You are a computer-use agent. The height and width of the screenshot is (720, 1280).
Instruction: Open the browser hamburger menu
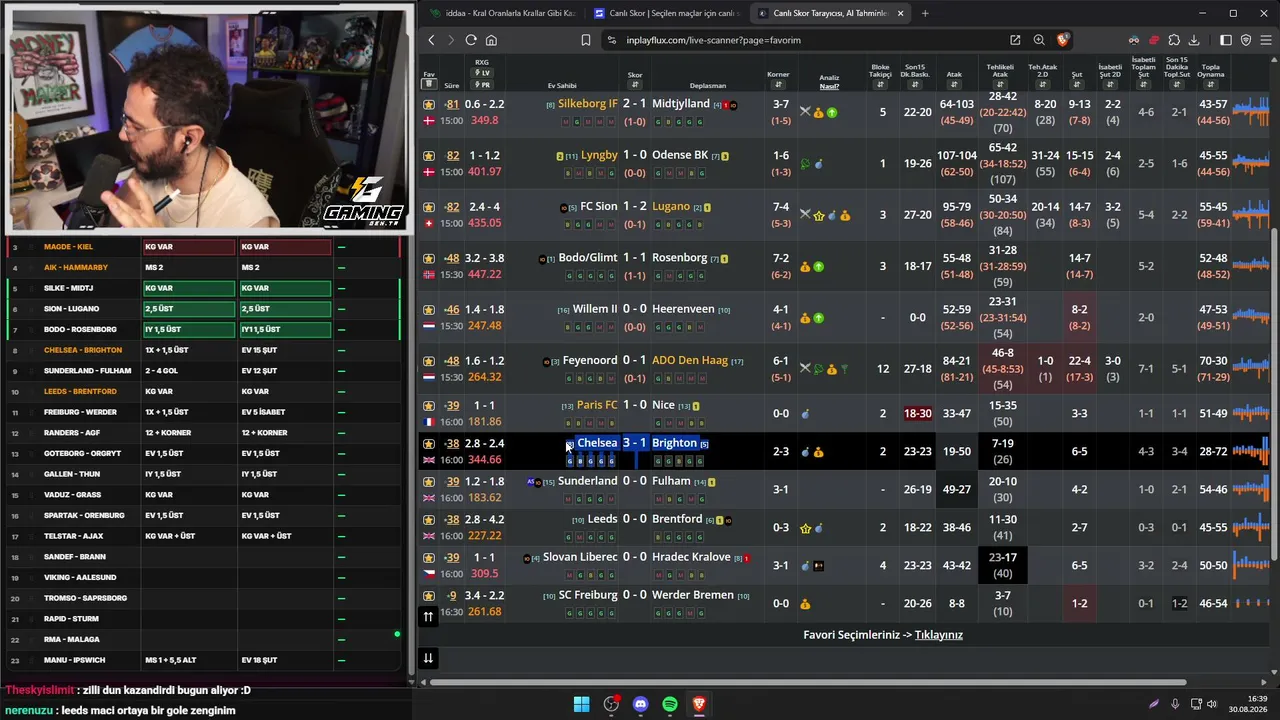click(1266, 40)
